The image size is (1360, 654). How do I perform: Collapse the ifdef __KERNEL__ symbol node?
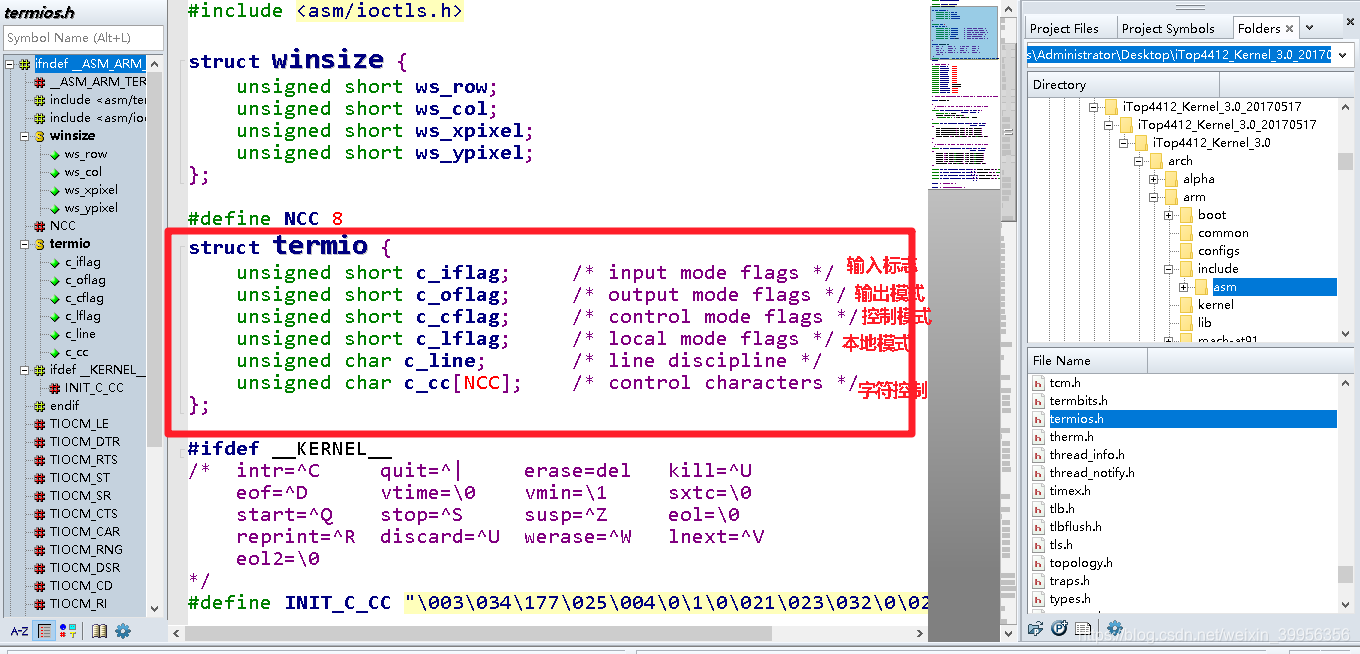tap(24, 370)
